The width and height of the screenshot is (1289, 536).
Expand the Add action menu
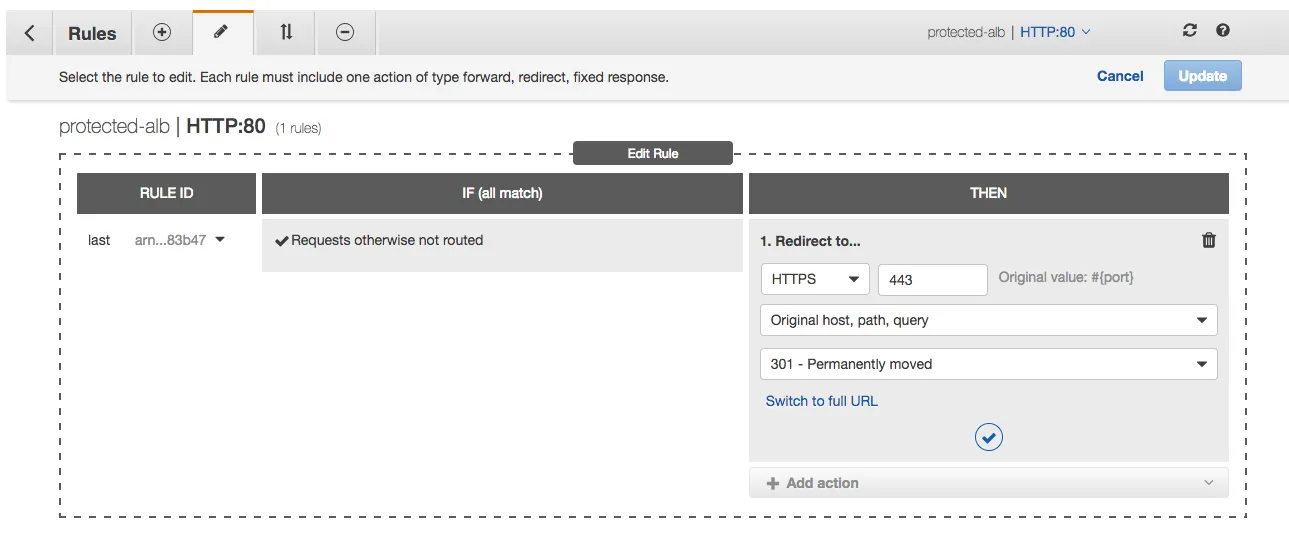(x=988, y=483)
